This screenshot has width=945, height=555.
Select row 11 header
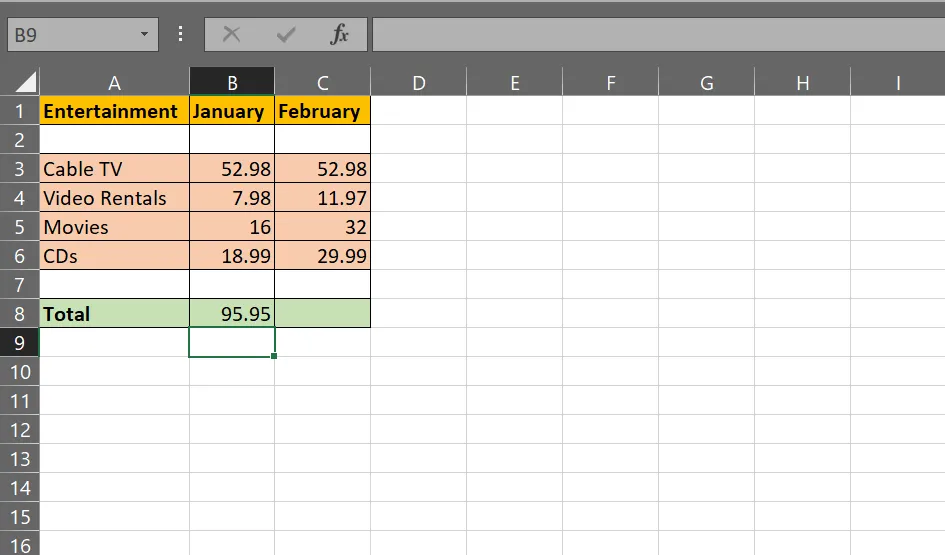pos(19,401)
